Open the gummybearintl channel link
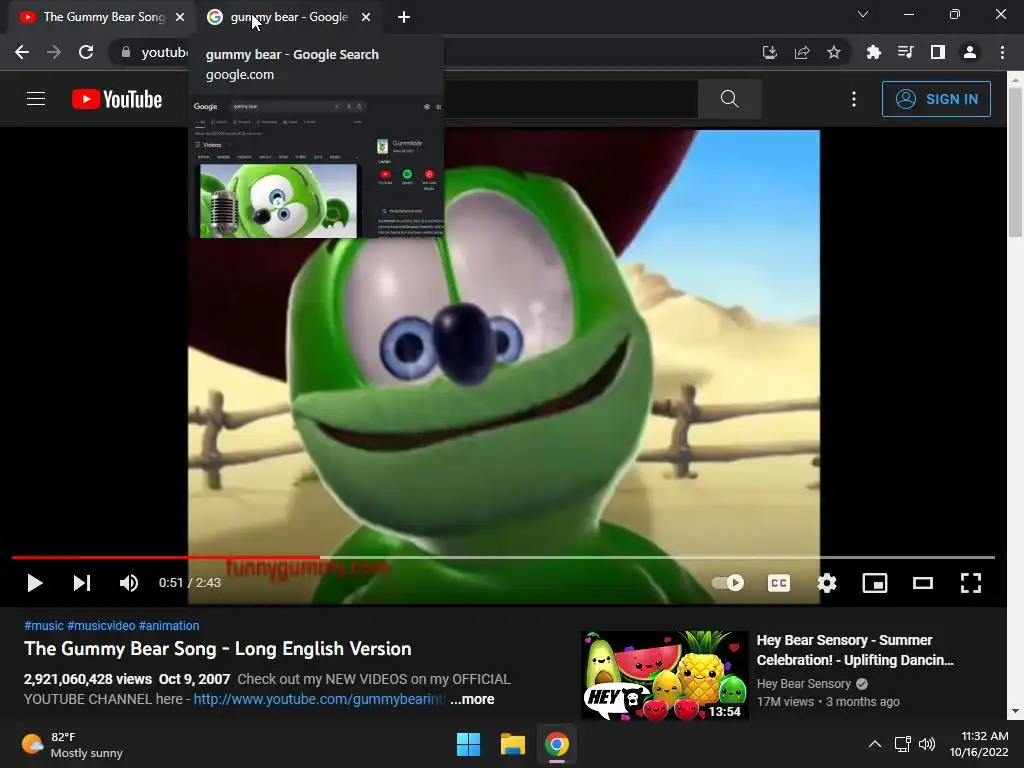The width and height of the screenshot is (1024, 768). (319, 699)
